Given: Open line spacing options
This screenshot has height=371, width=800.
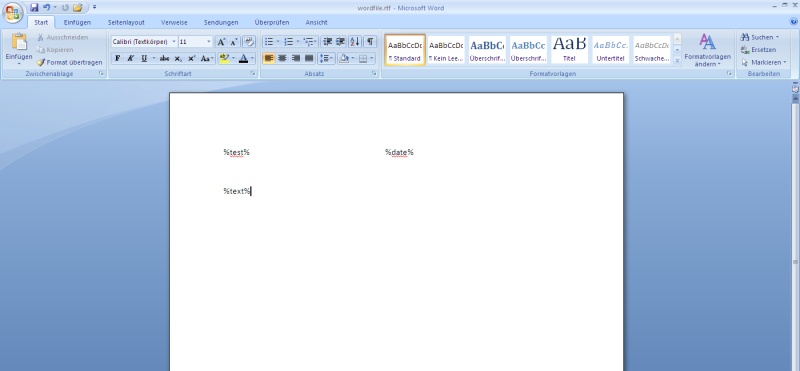Looking at the screenshot, I should (326, 58).
